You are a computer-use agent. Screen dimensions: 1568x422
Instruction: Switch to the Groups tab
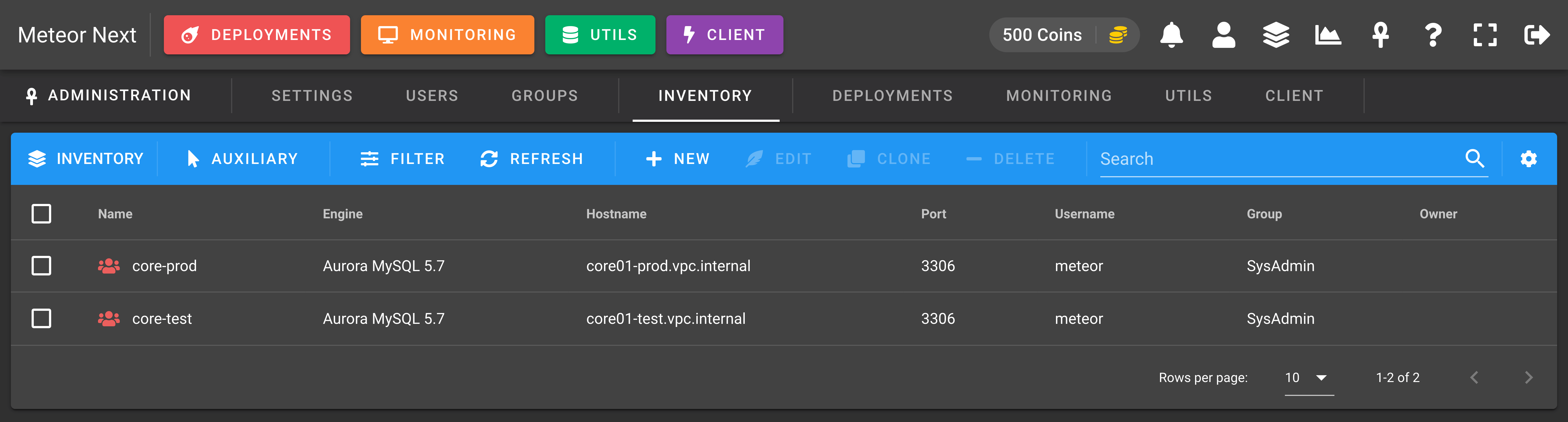545,95
